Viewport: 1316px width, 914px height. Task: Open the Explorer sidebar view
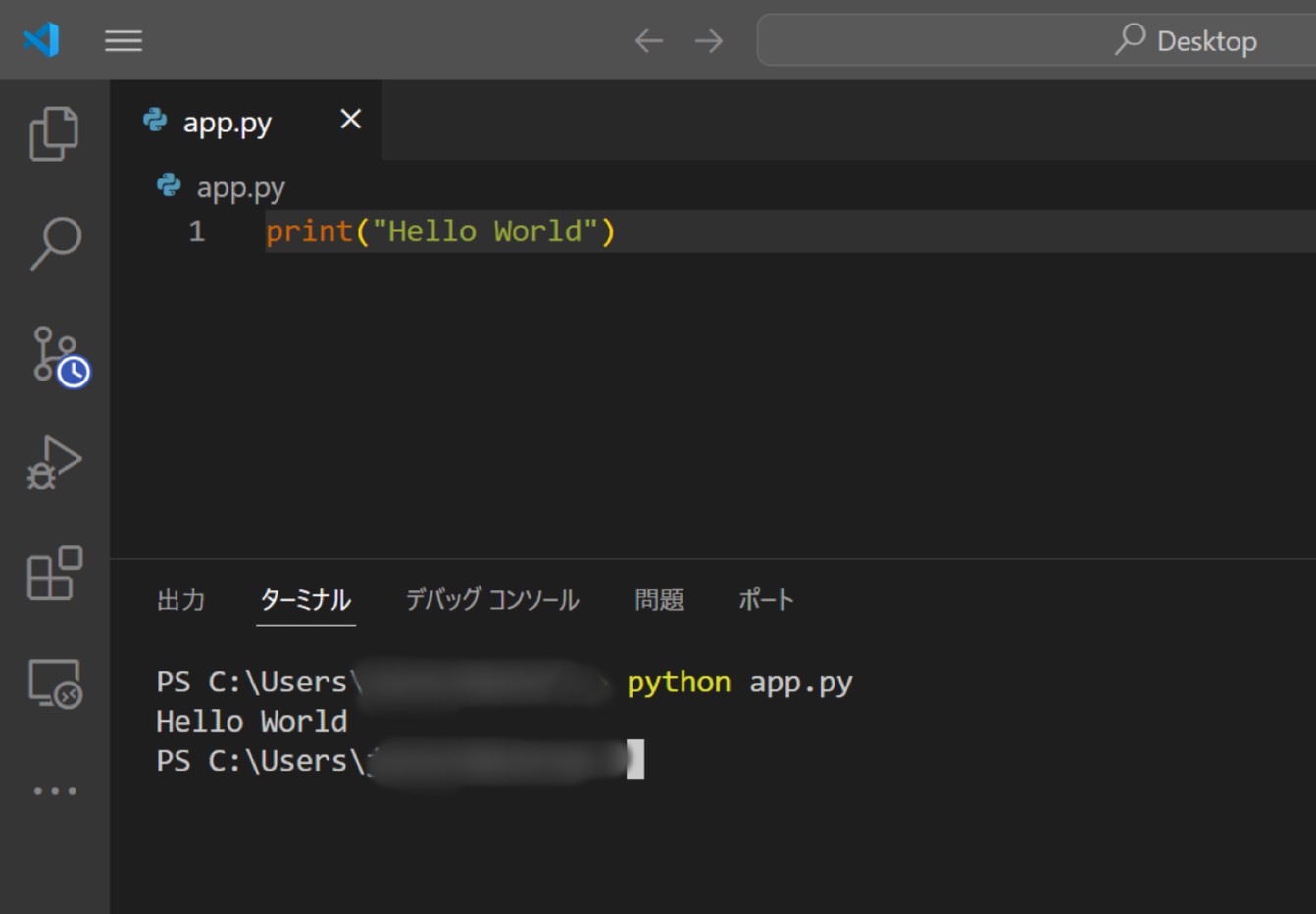click(x=54, y=132)
